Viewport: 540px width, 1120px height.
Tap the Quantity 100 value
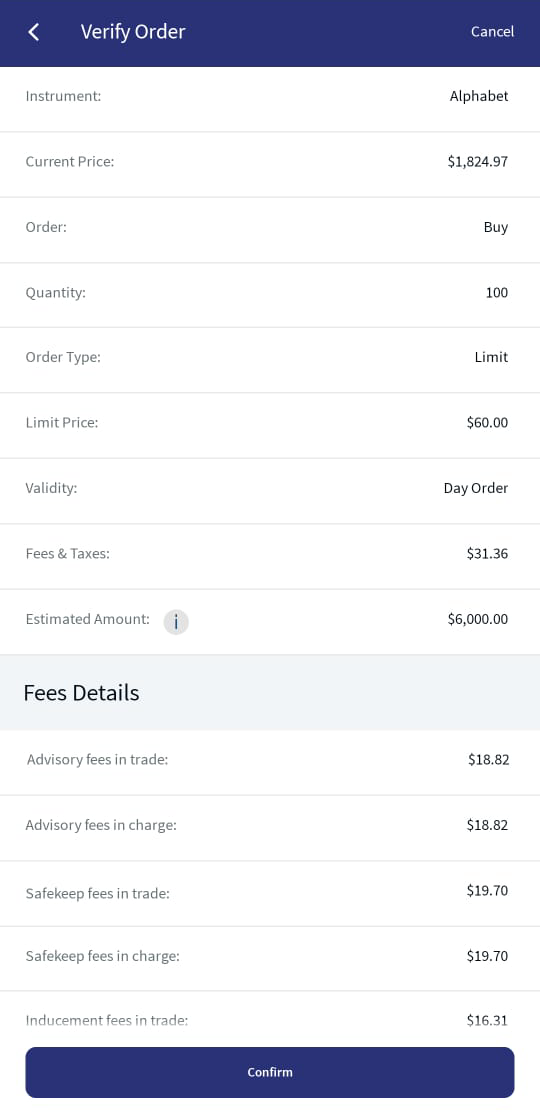(496, 292)
